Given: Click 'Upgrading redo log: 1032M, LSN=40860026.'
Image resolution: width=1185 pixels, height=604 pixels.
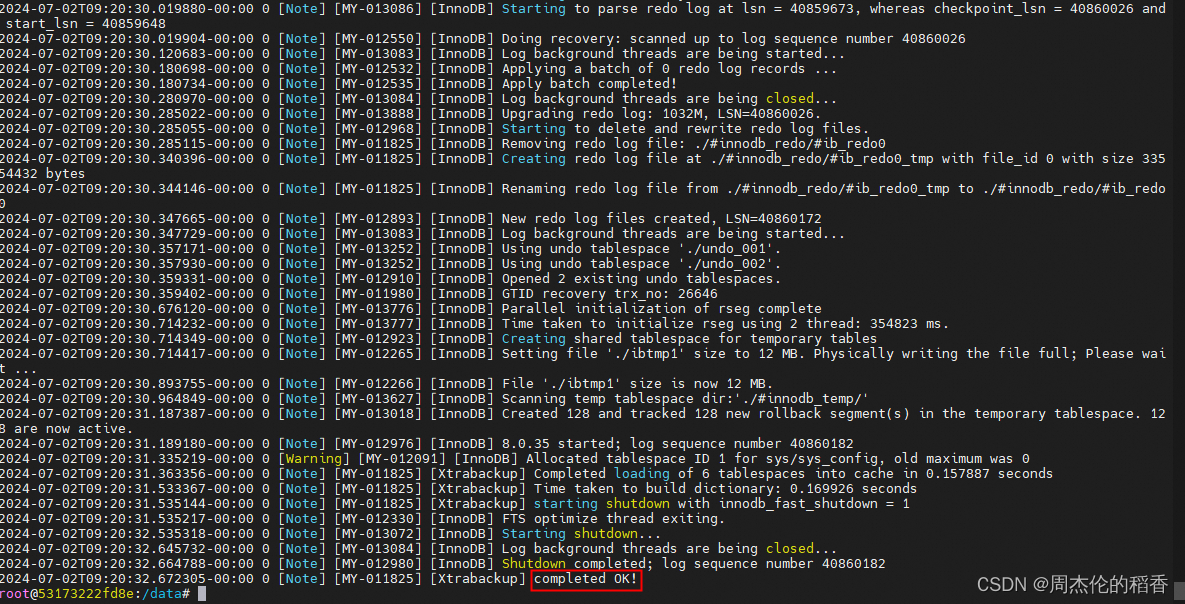Looking at the screenshot, I should [661, 114].
